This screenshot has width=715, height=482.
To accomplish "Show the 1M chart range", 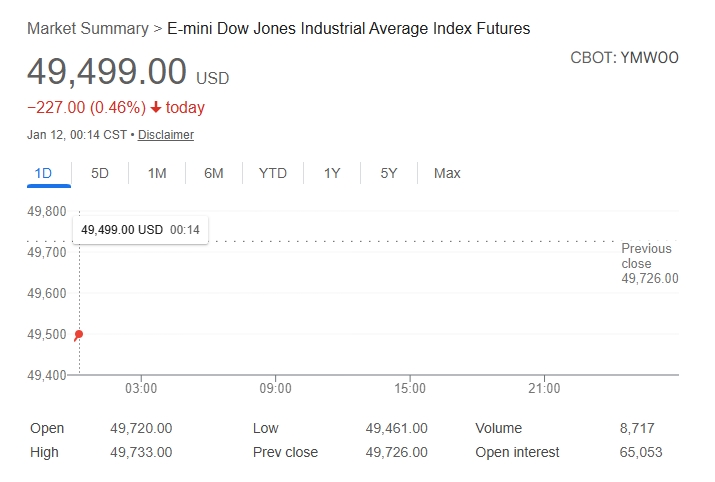I will (x=157, y=173).
